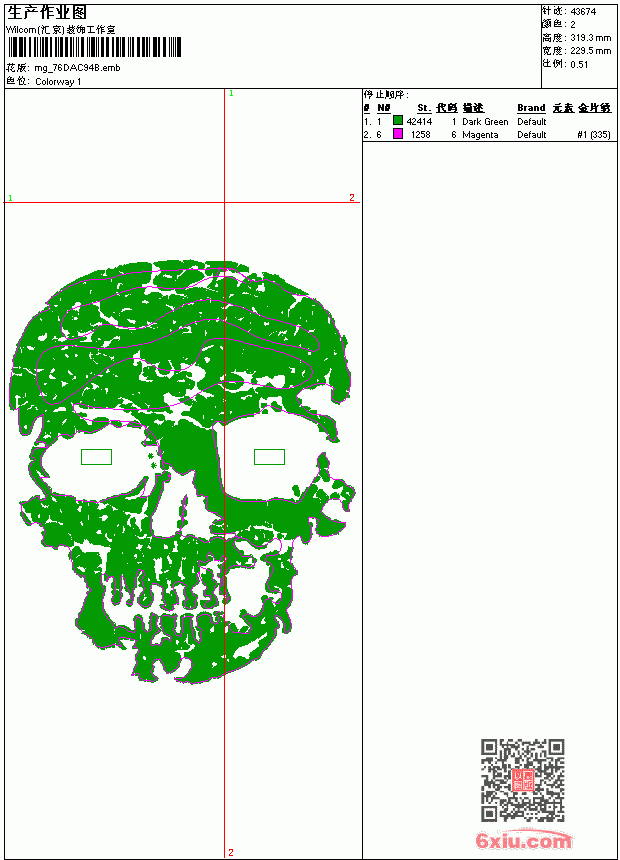Click the St. column header
This screenshot has height=860, width=620.
click(x=424, y=108)
